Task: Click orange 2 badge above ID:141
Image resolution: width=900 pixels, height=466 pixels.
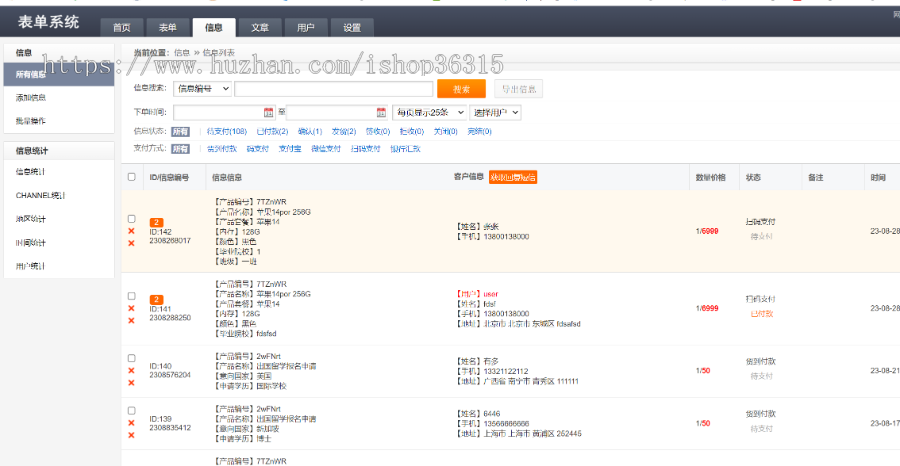Action: [157, 300]
